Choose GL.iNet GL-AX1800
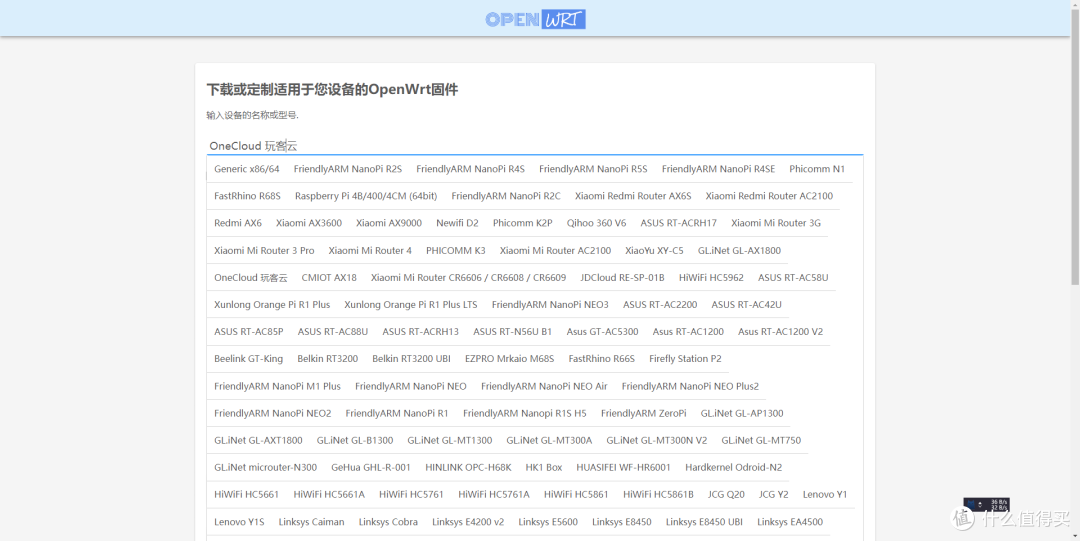Screen dimensions: 1080x541 point(739,250)
